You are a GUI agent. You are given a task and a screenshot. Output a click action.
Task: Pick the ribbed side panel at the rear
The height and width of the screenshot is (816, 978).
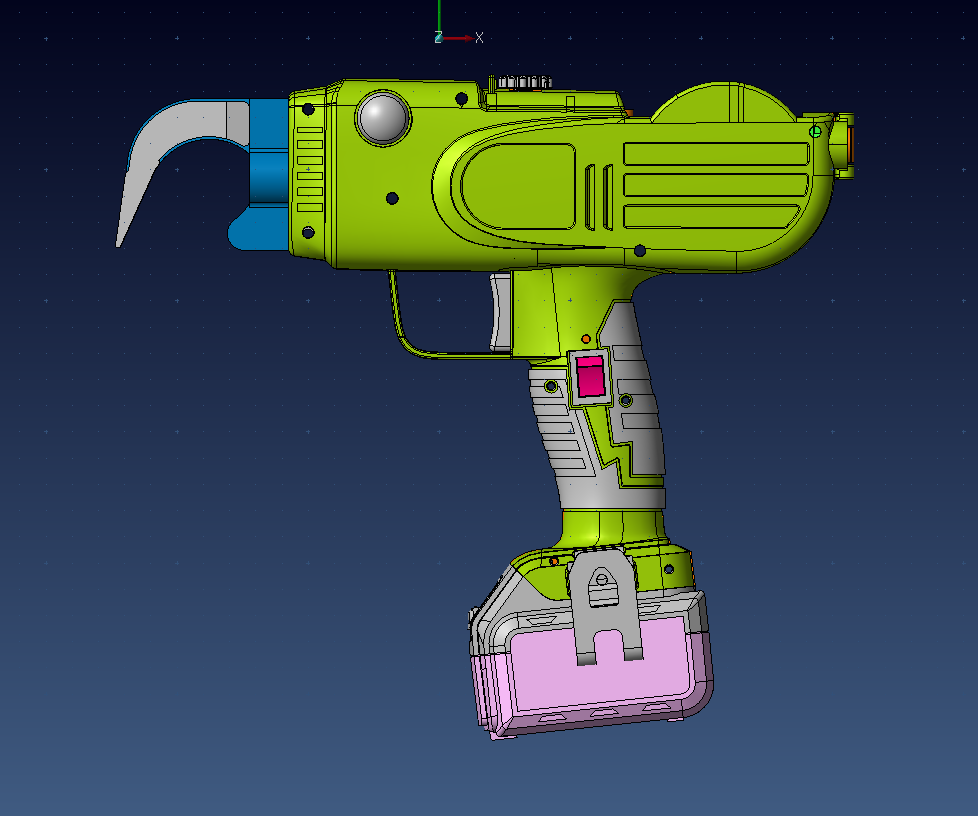716,185
